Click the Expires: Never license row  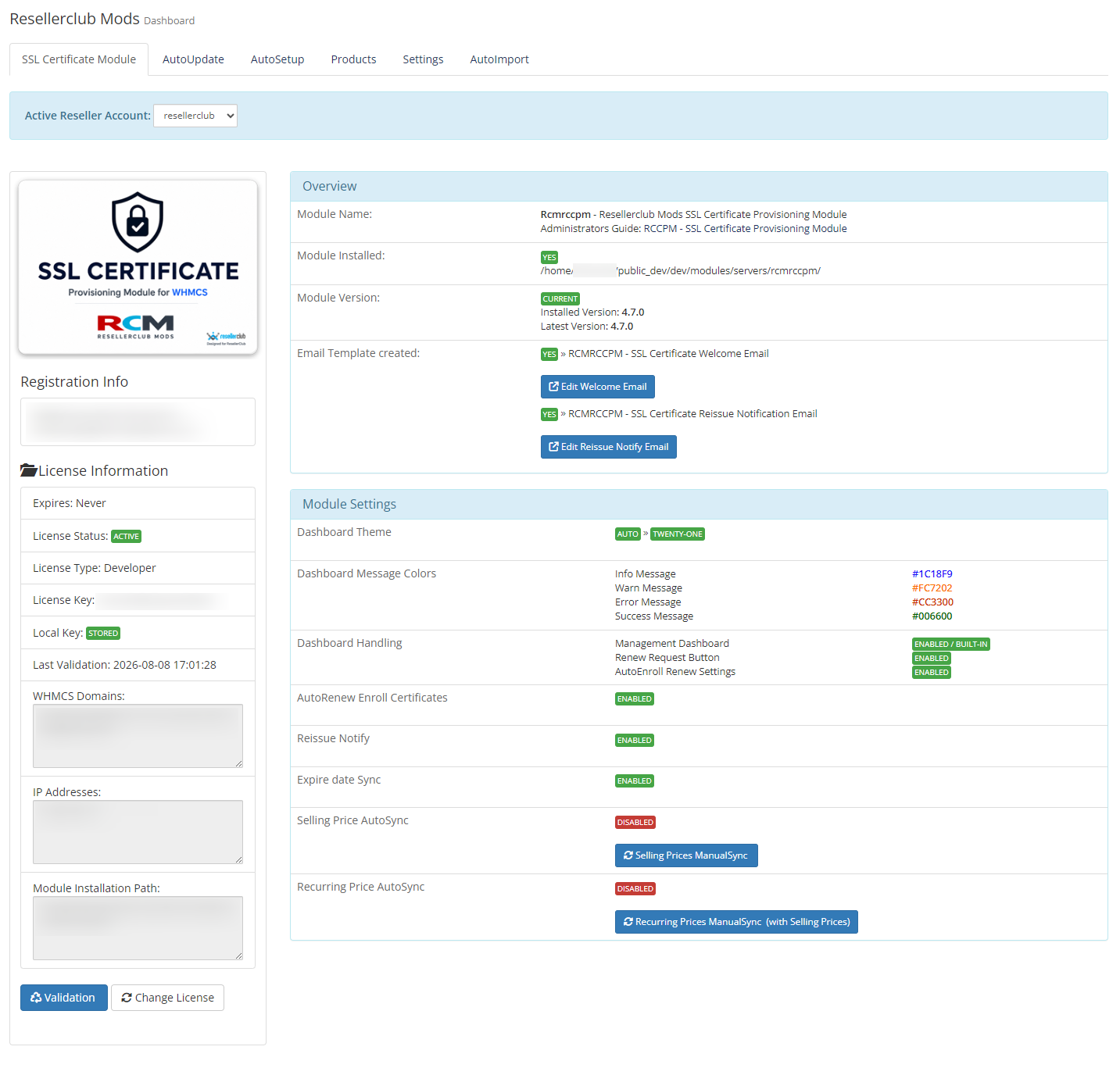click(x=138, y=503)
